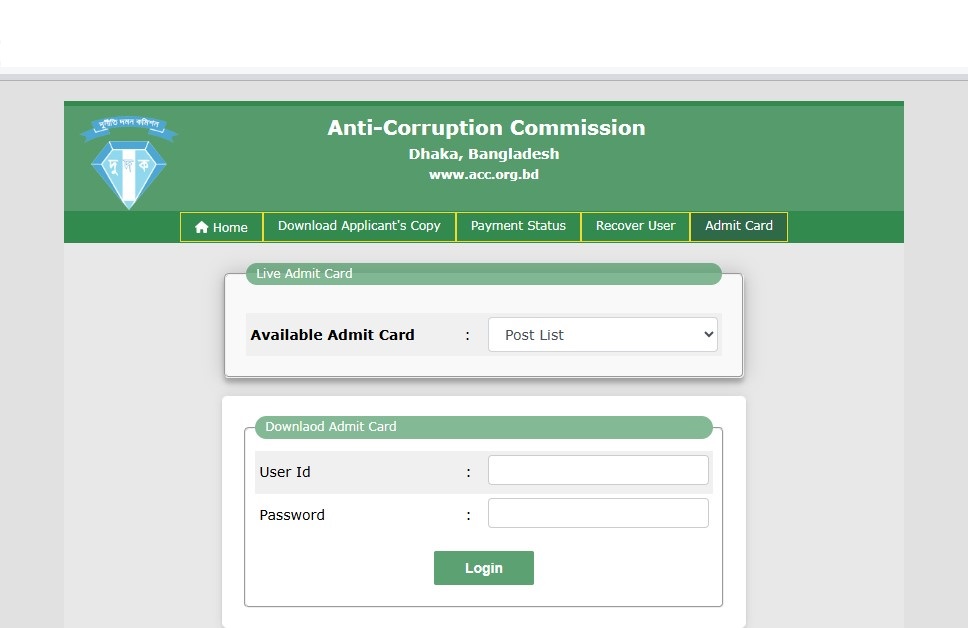Focus the User Id text field
The image size is (968, 628).
tap(598, 471)
